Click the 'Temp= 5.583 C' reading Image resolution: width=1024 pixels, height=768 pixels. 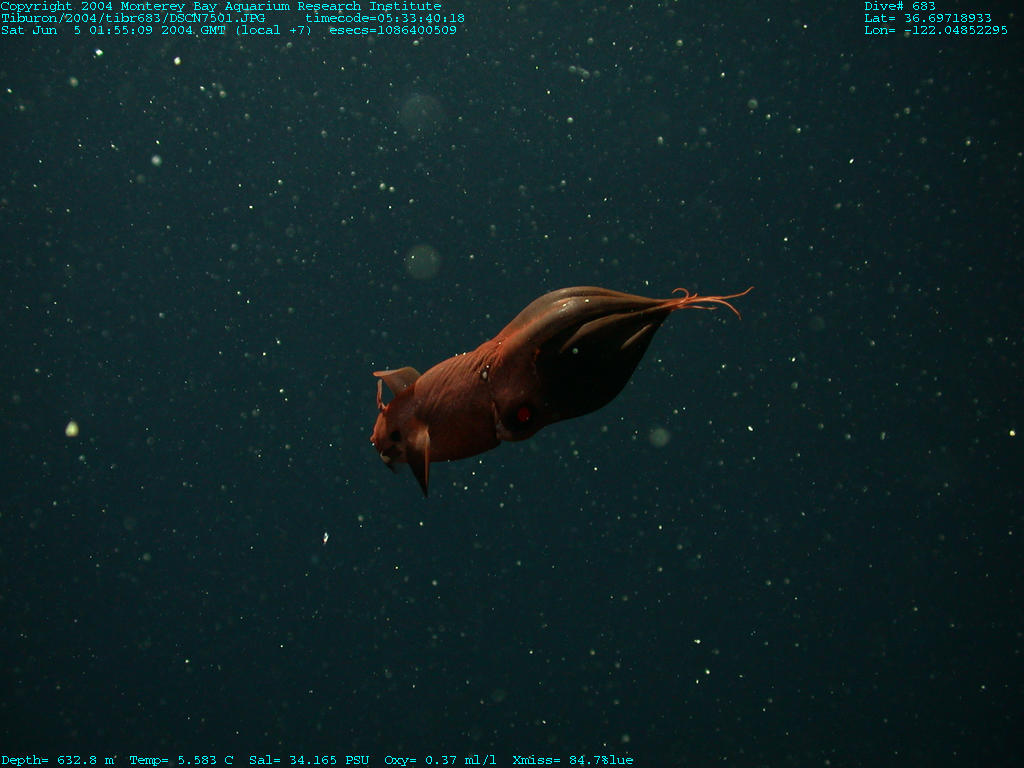181,760
